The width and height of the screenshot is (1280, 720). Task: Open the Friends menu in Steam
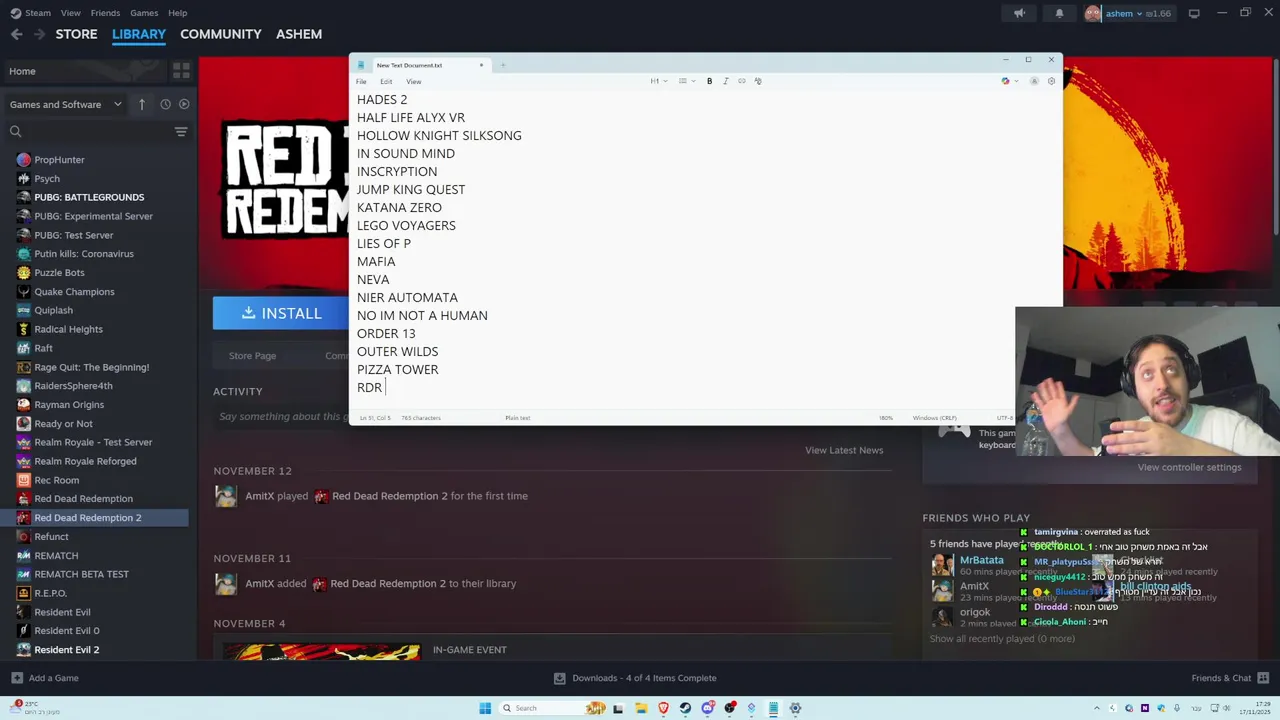[105, 13]
